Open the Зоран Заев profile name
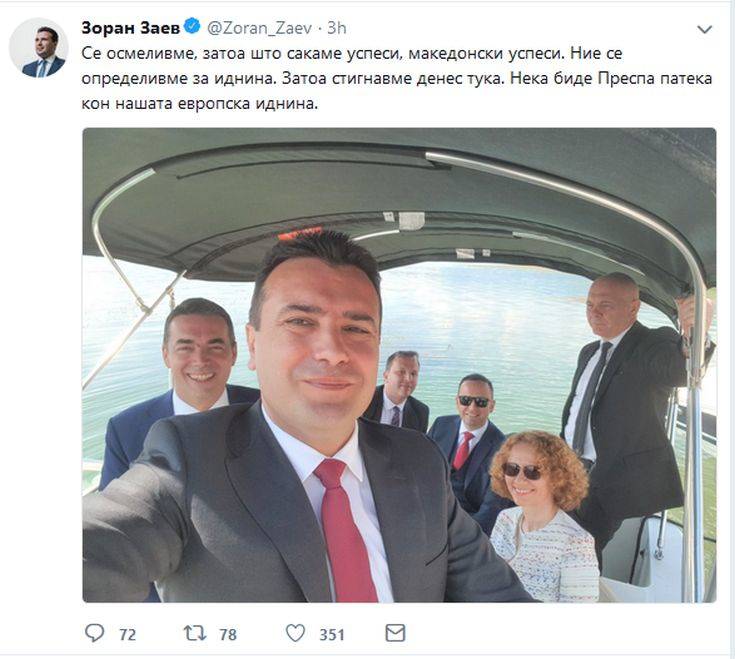The height and width of the screenshot is (659, 735). (130, 28)
